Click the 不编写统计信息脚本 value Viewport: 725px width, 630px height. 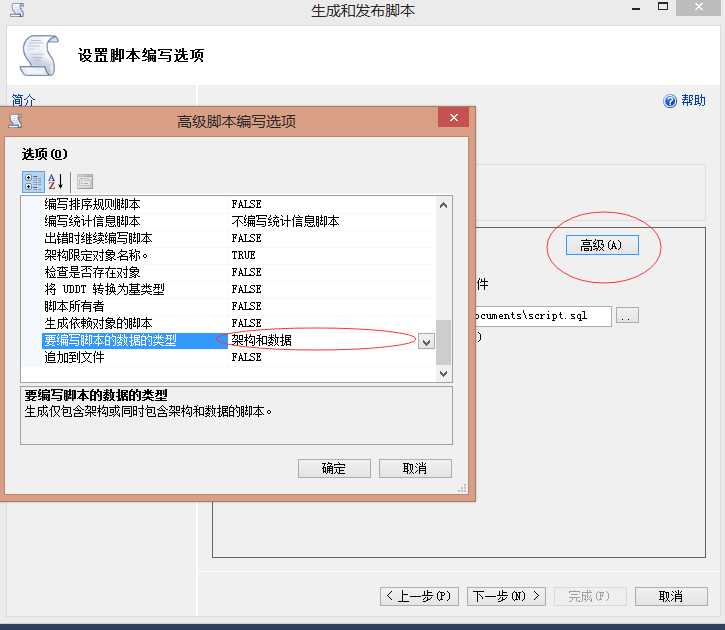pyautogui.click(x=285, y=221)
